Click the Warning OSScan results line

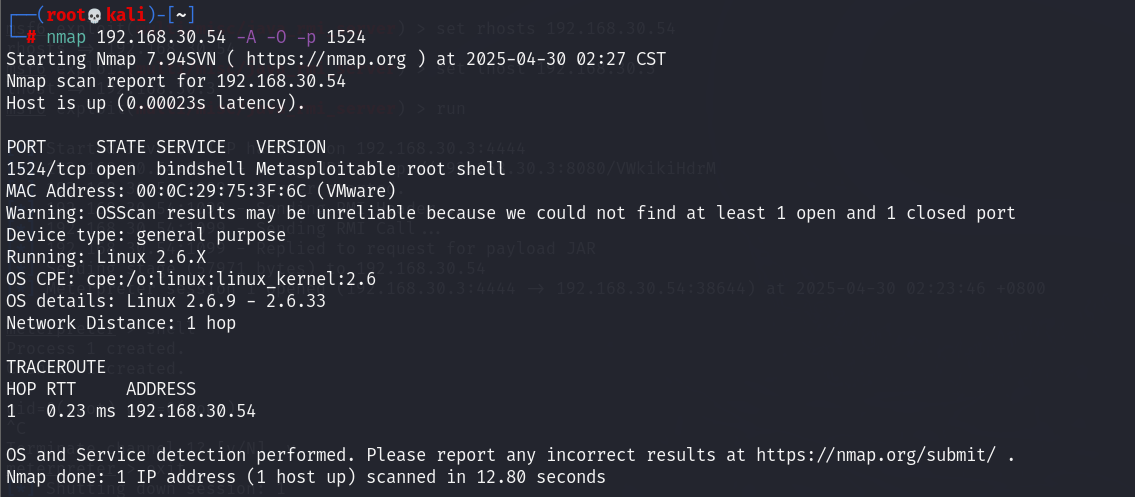coord(511,213)
